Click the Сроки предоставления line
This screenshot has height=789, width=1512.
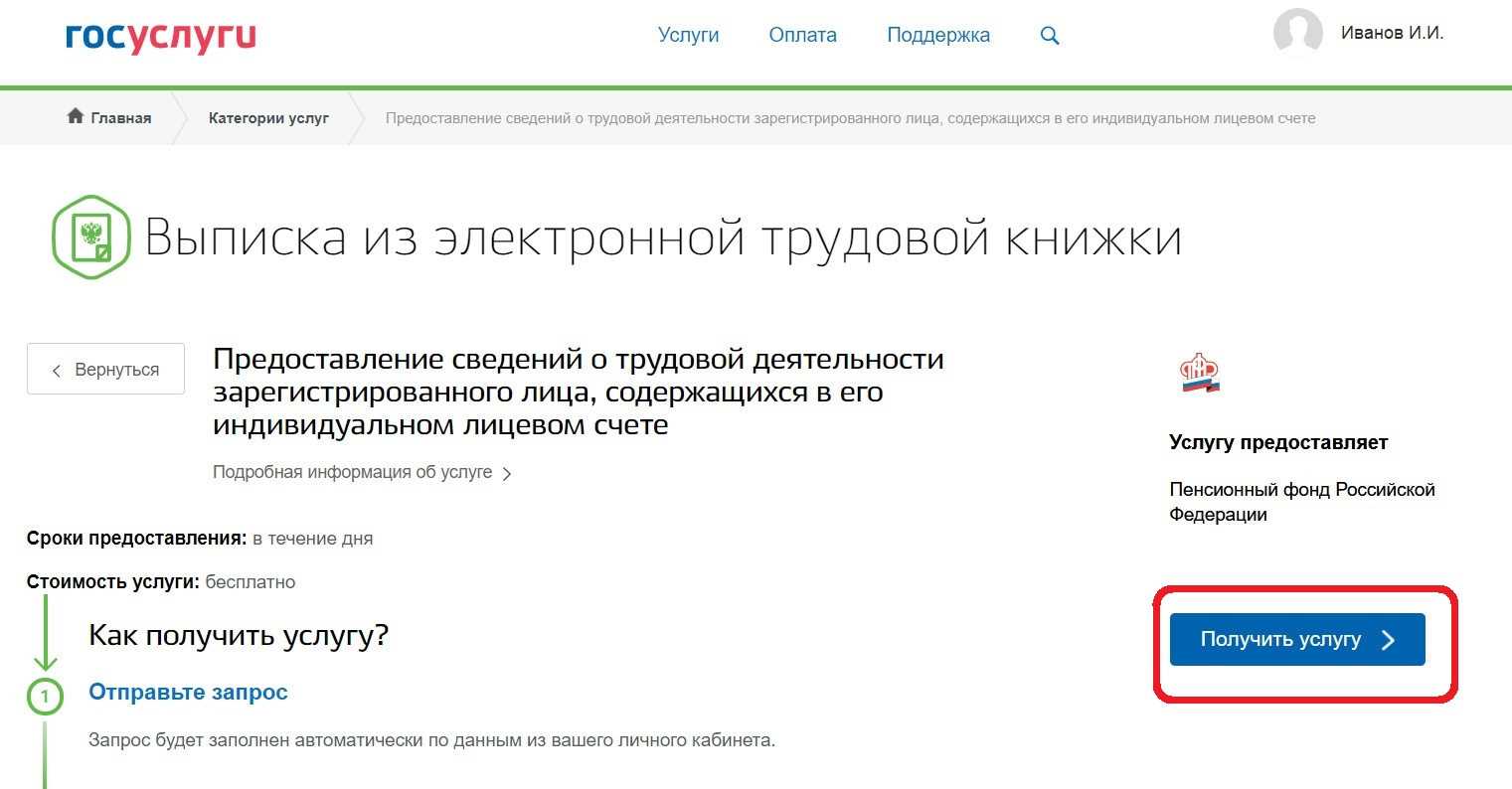pyautogui.click(x=200, y=539)
